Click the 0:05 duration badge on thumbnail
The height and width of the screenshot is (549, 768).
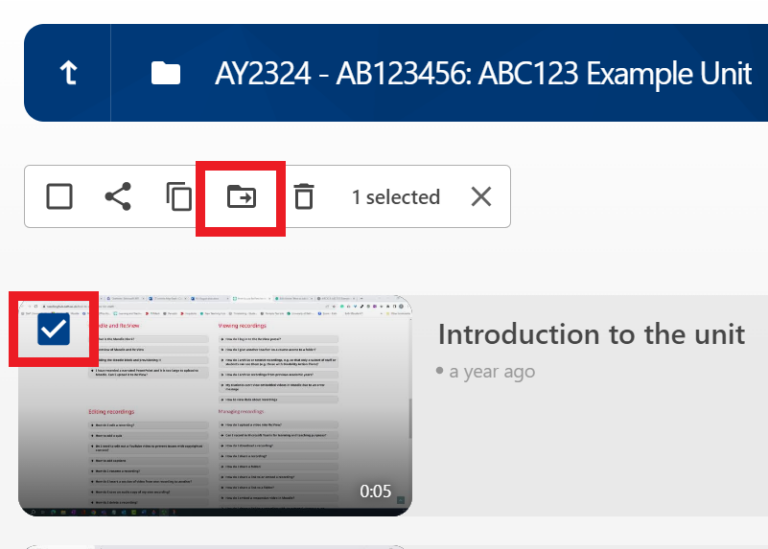point(376,492)
